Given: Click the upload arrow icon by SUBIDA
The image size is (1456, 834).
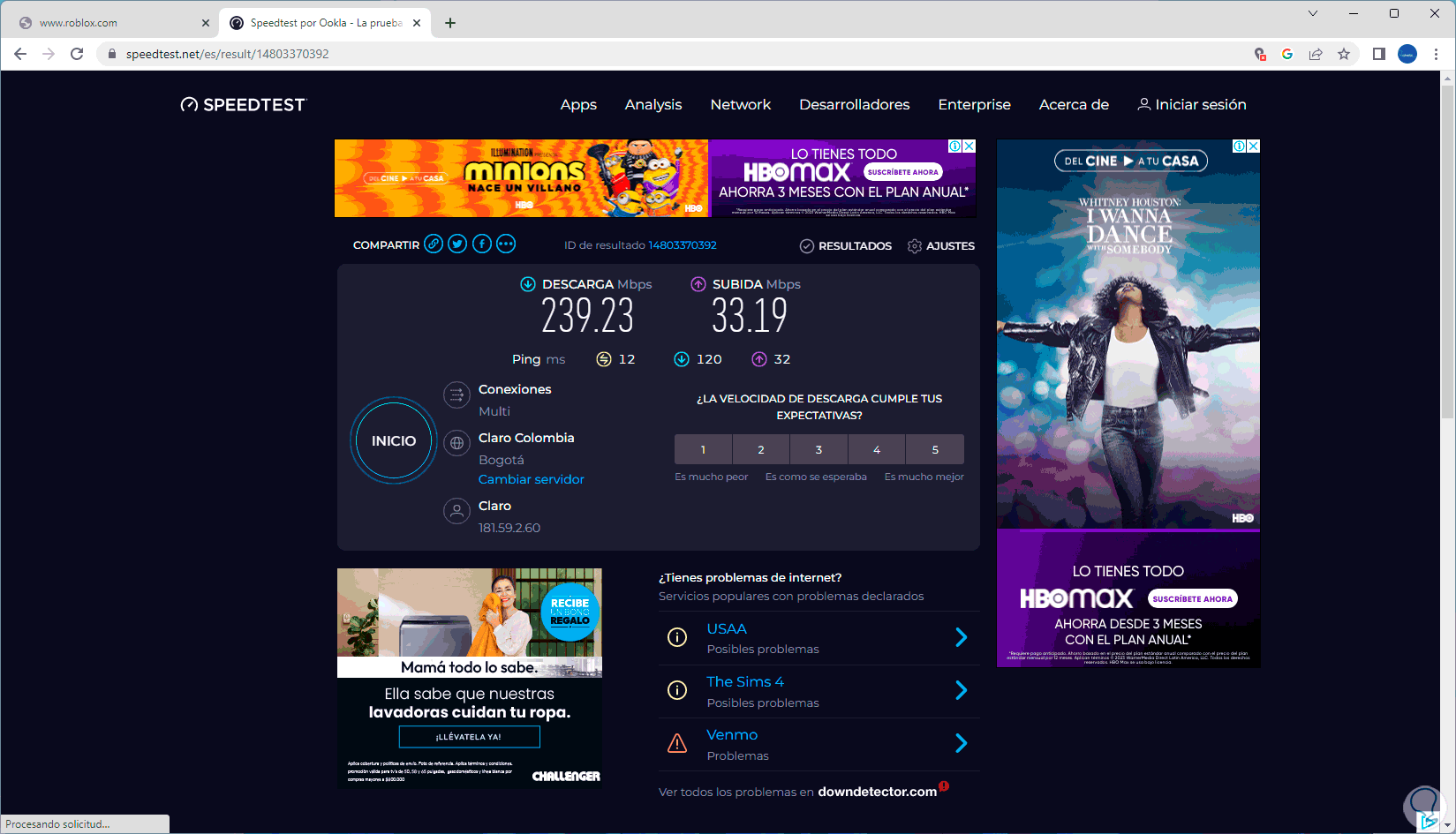Looking at the screenshot, I should pyautogui.click(x=698, y=284).
